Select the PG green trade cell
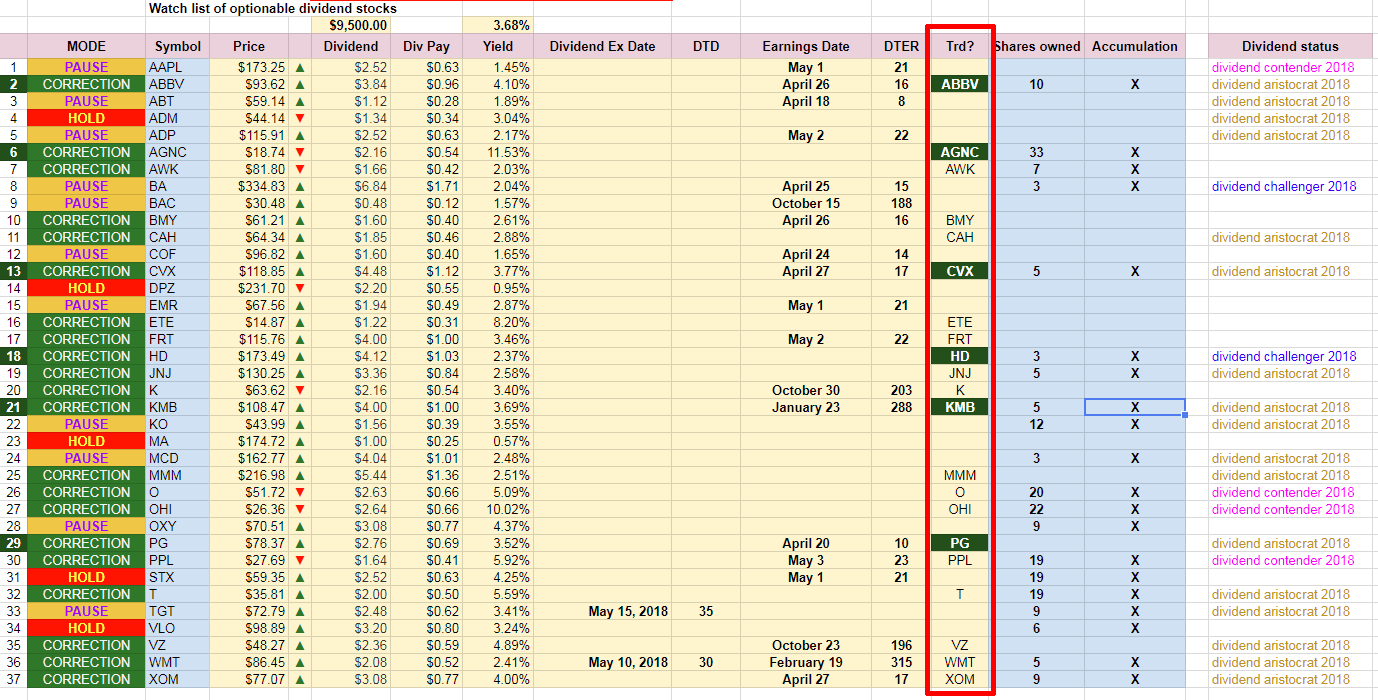 [960, 543]
